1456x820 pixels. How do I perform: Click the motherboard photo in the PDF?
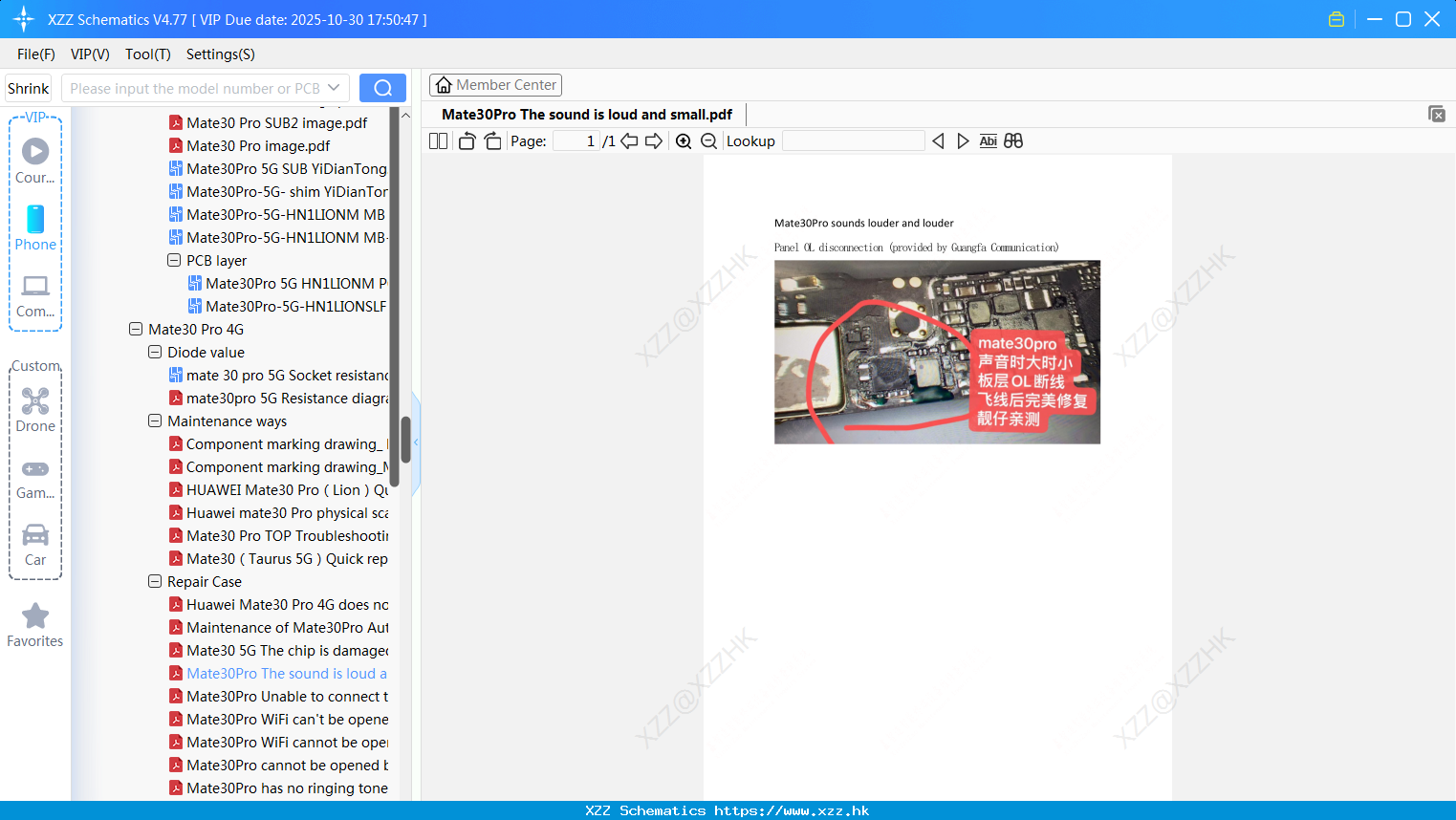[x=937, y=352]
